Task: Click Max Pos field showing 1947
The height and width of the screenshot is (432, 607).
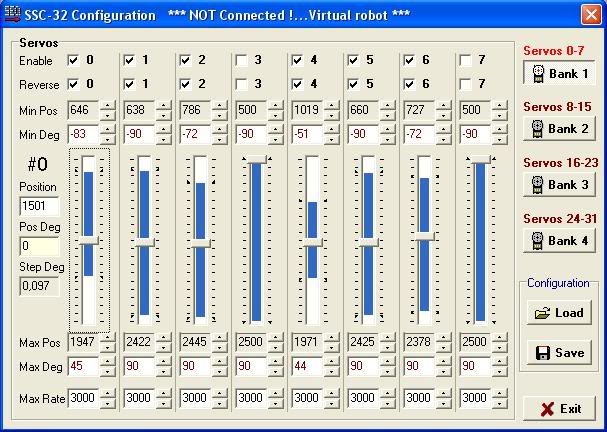Action: tap(84, 342)
